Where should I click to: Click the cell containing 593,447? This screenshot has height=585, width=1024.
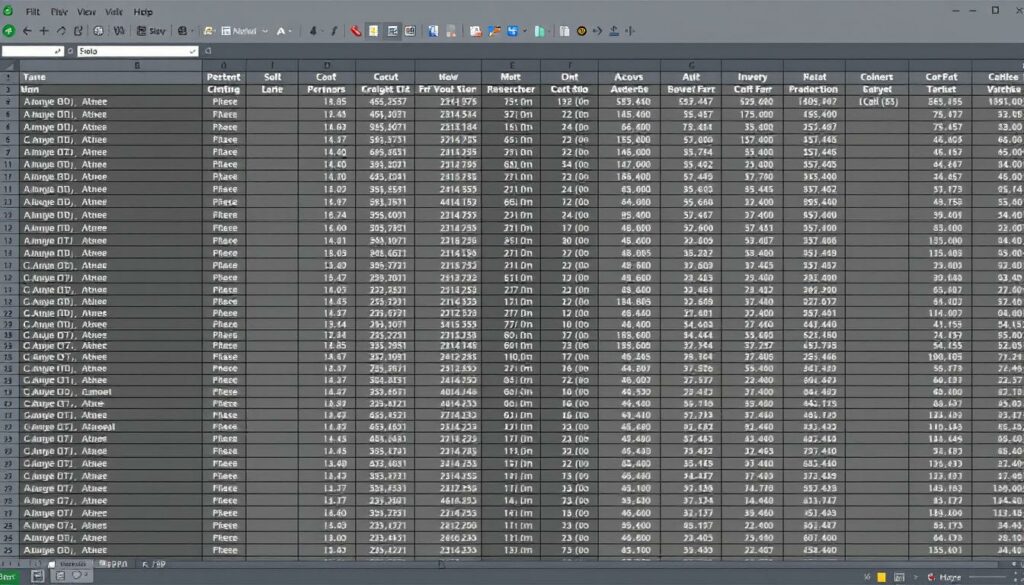[691, 102]
